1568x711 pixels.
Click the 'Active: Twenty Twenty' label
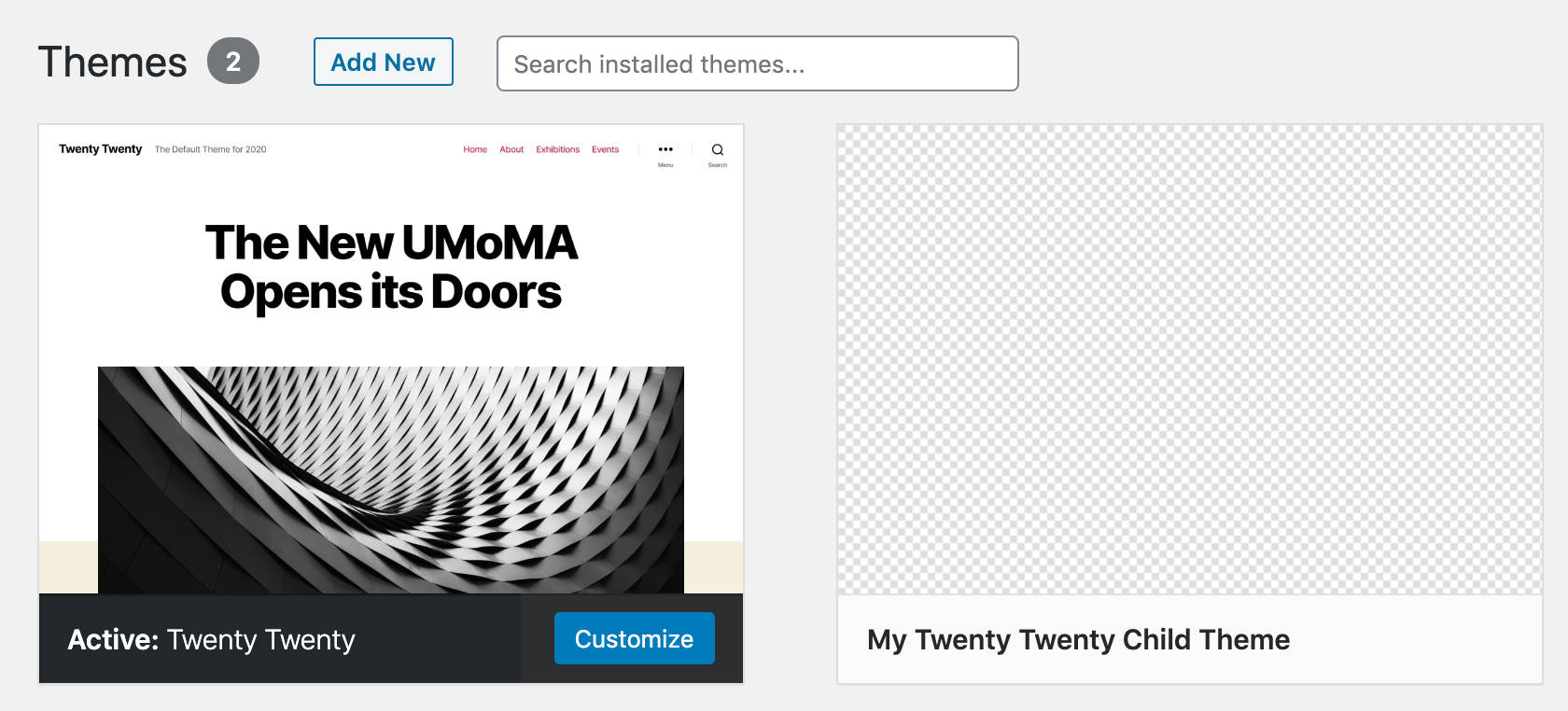tap(211, 640)
